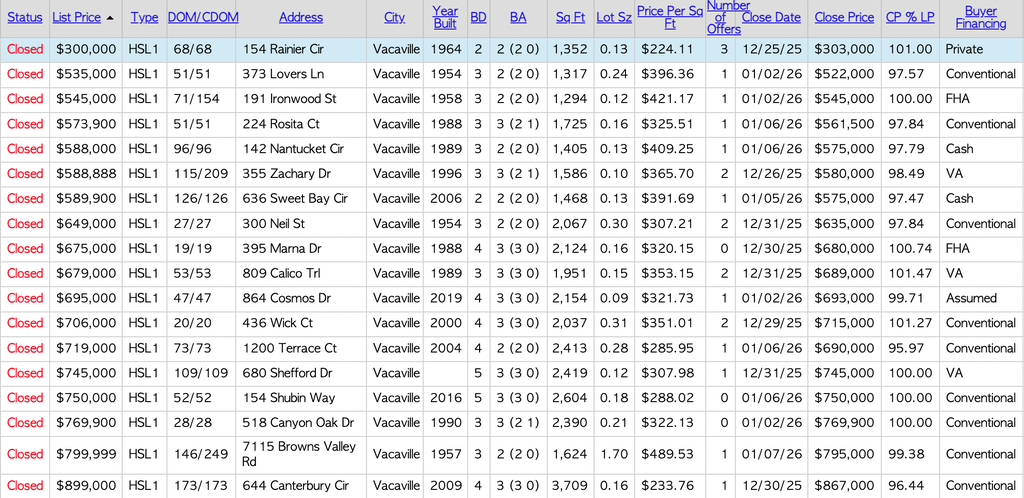Click the Number of Offers header
This screenshot has height=498, width=1024.
723,18
